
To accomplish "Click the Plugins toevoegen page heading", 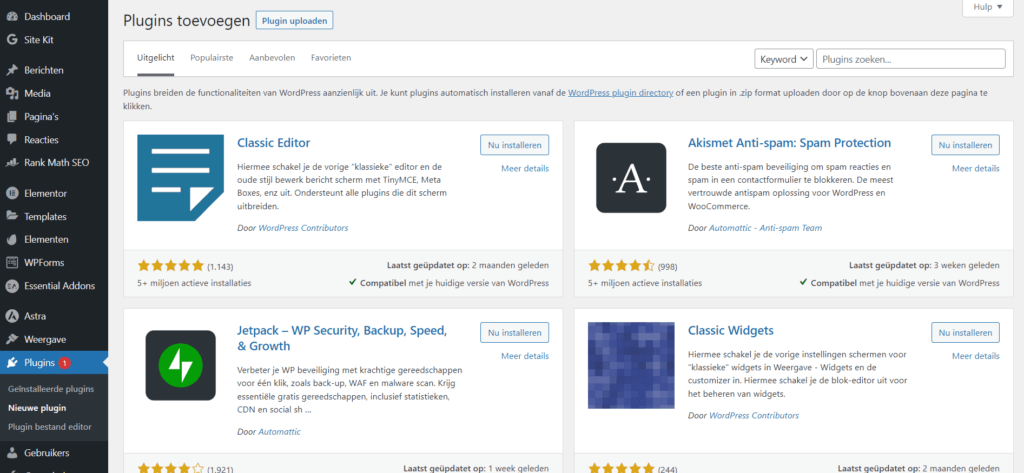I will pos(187,21).
